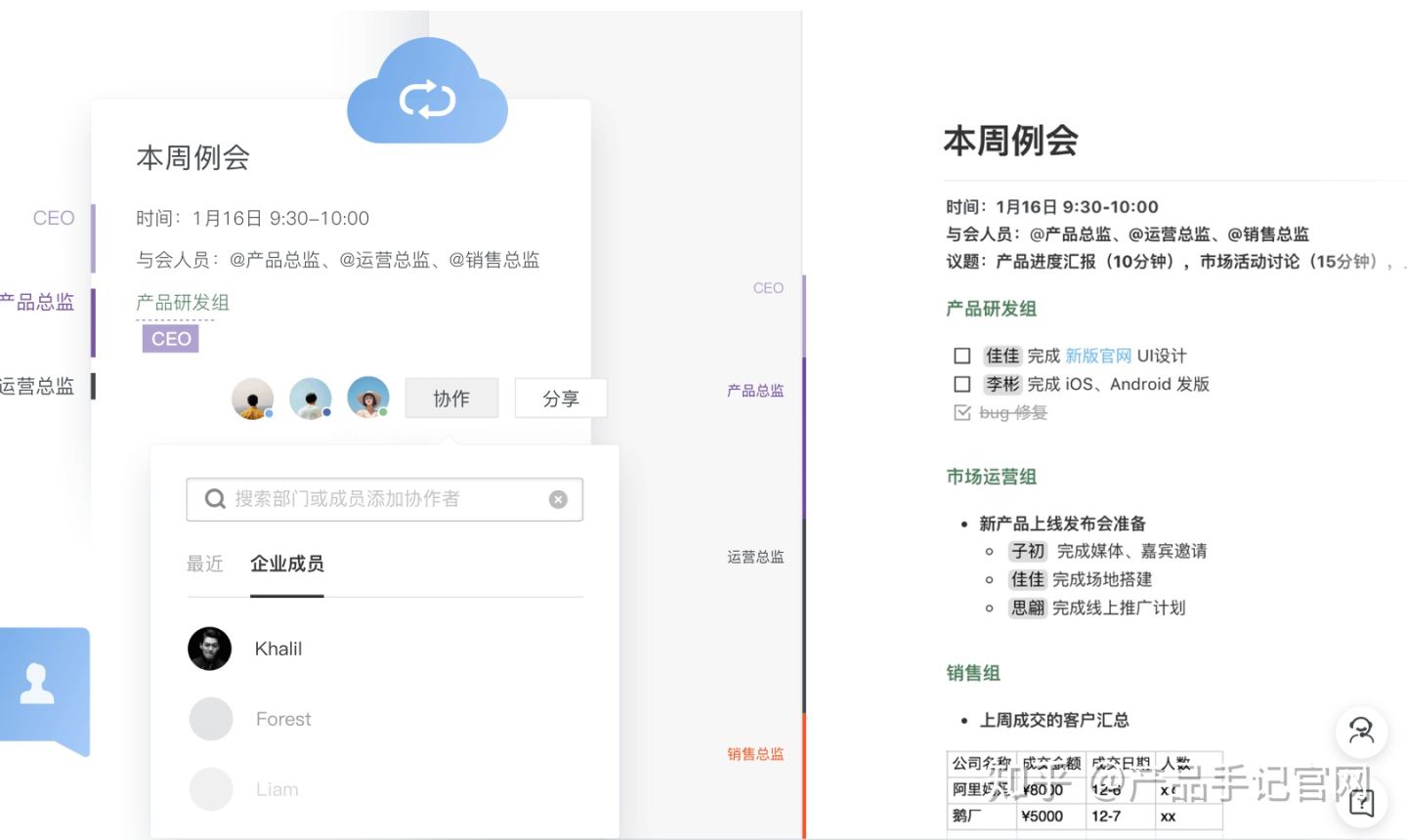Click the collaborator search input field

click(x=381, y=498)
